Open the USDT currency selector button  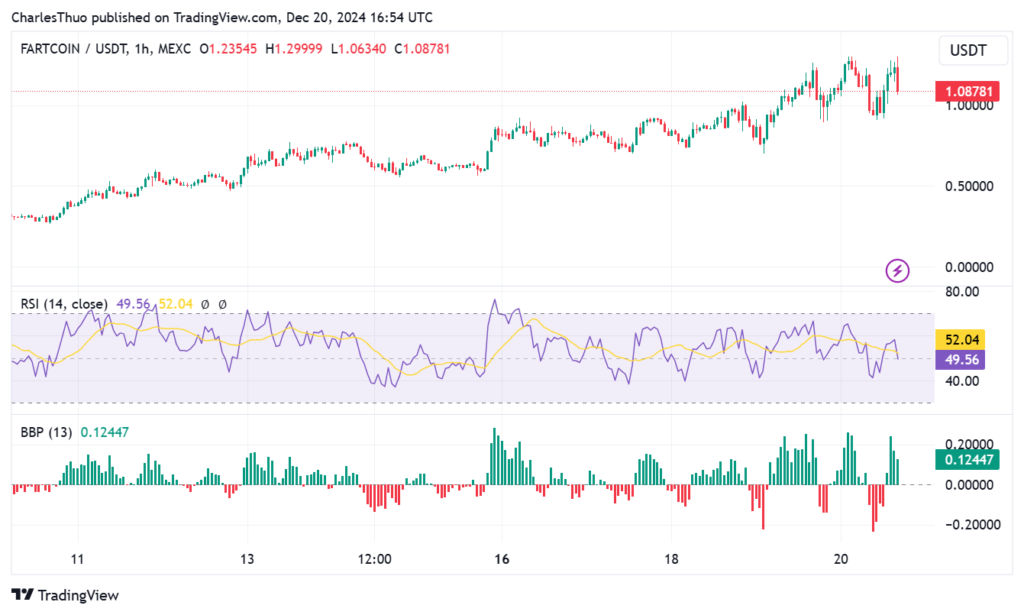pyautogui.click(x=972, y=50)
